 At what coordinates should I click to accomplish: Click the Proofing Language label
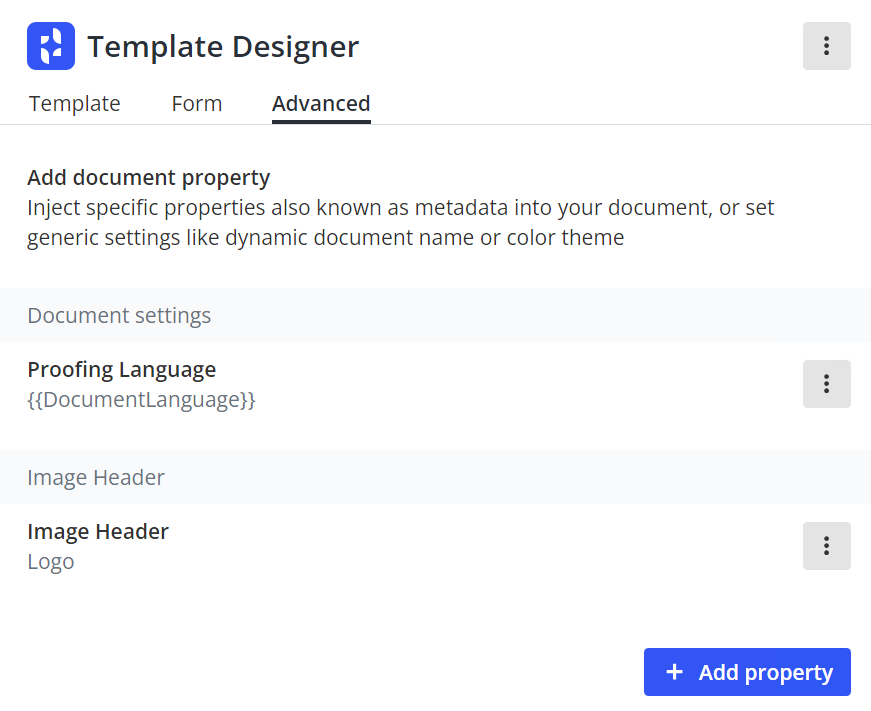click(121, 369)
